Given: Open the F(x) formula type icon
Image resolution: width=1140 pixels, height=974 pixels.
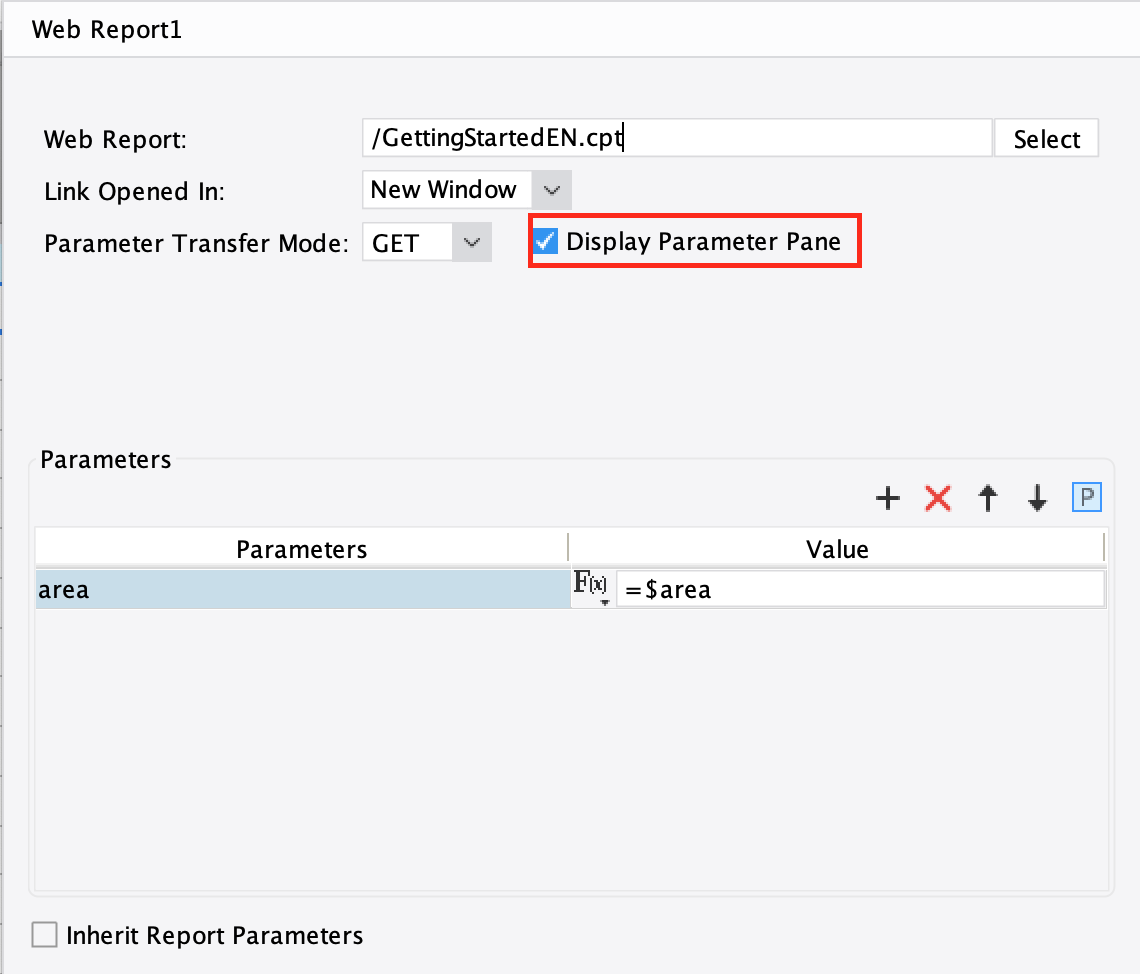Looking at the screenshot, I should [x=590, y=587].
